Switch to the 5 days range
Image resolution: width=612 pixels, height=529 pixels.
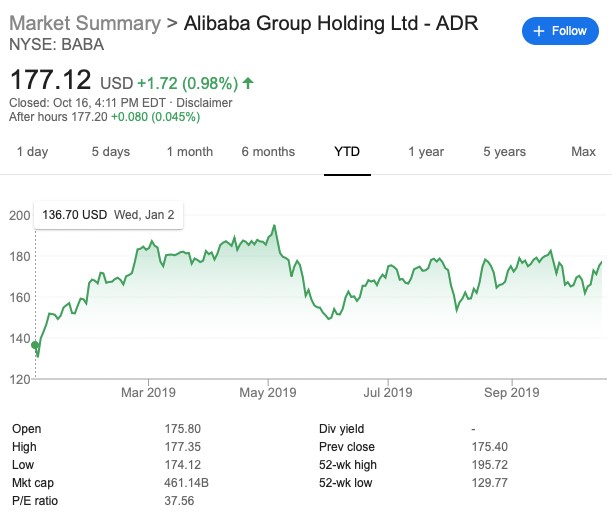[111, 152]
